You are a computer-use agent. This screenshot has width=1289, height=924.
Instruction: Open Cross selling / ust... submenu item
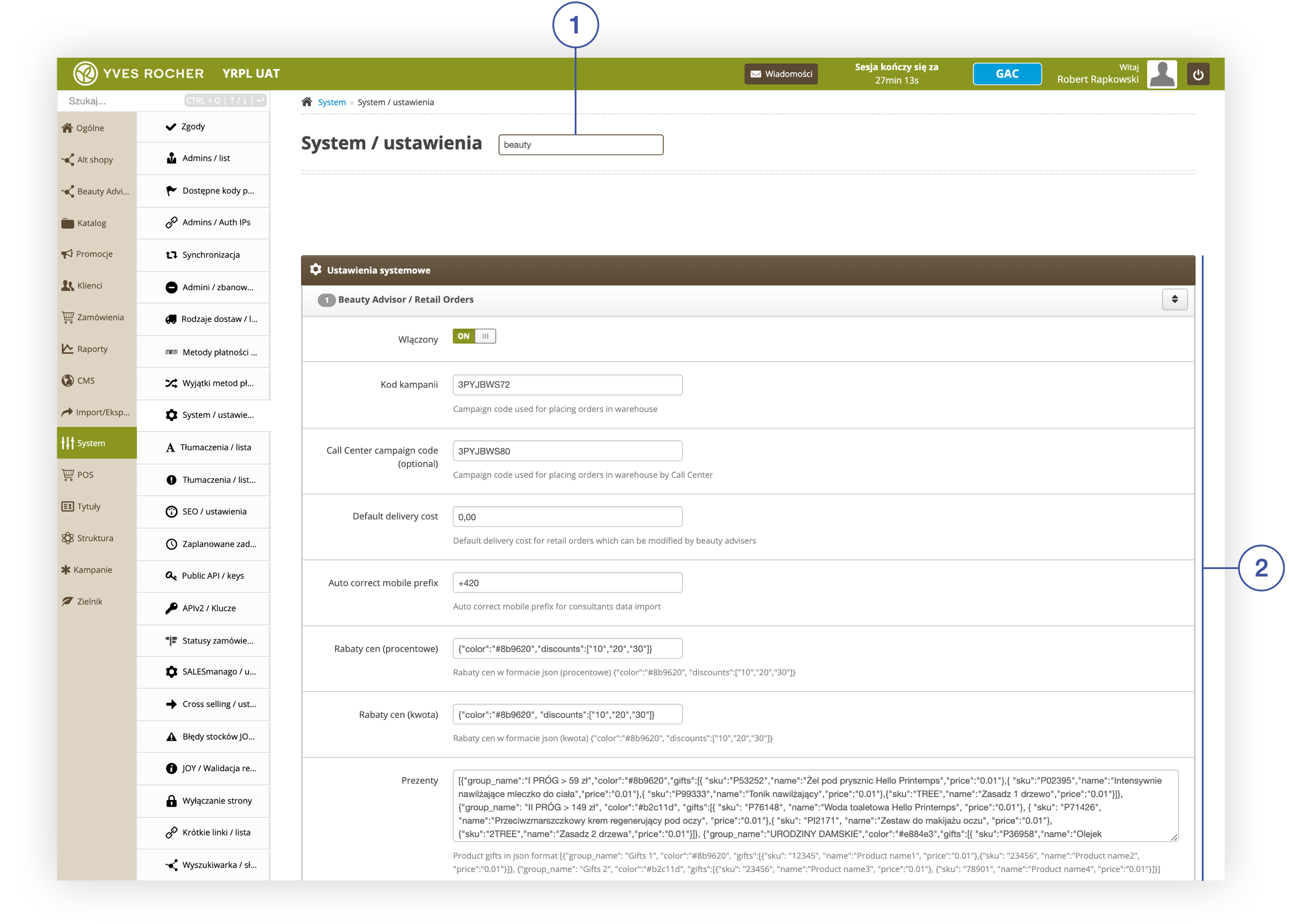pos(203,704)
